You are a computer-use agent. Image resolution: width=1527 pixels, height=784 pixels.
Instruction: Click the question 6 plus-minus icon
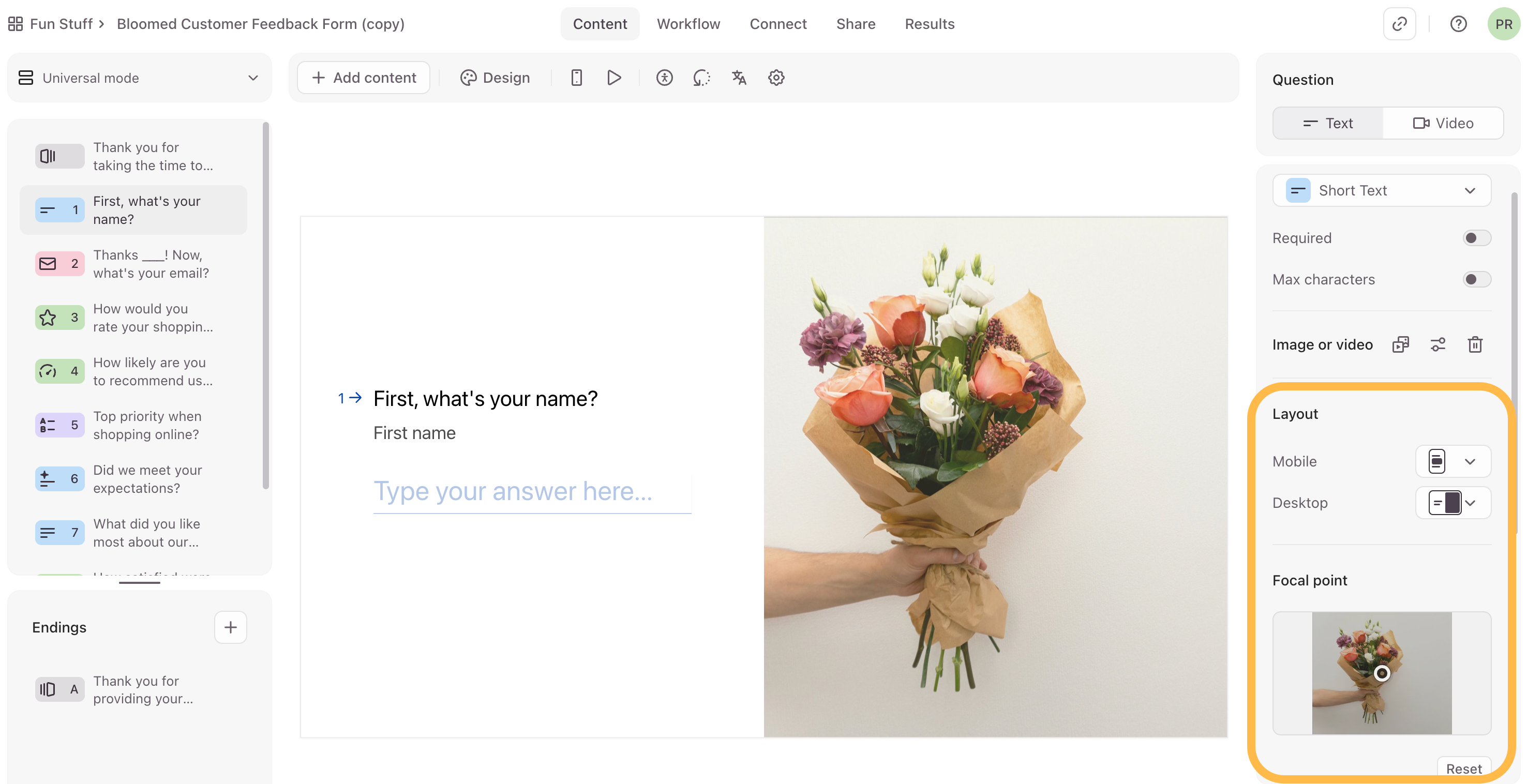tap(59, 479)
